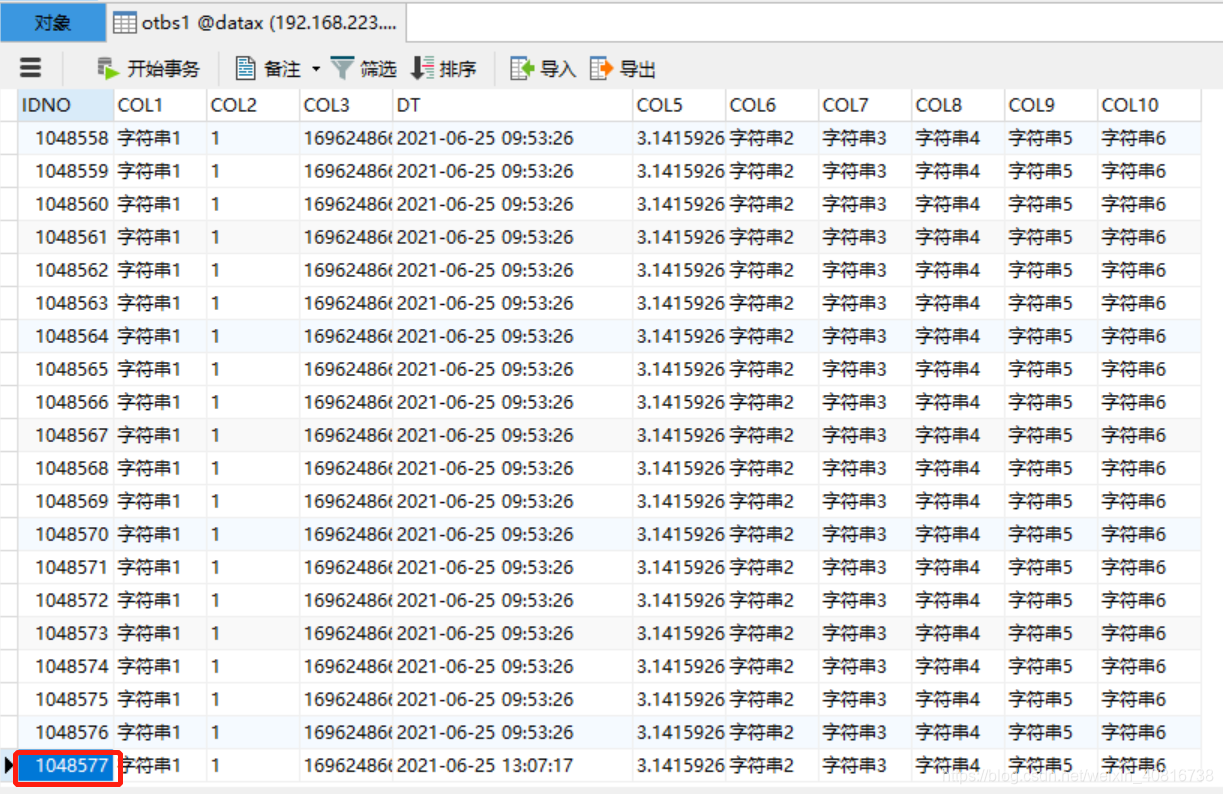
Task: Select the cell with IDNO 1048575
Action: coord(66,699)
